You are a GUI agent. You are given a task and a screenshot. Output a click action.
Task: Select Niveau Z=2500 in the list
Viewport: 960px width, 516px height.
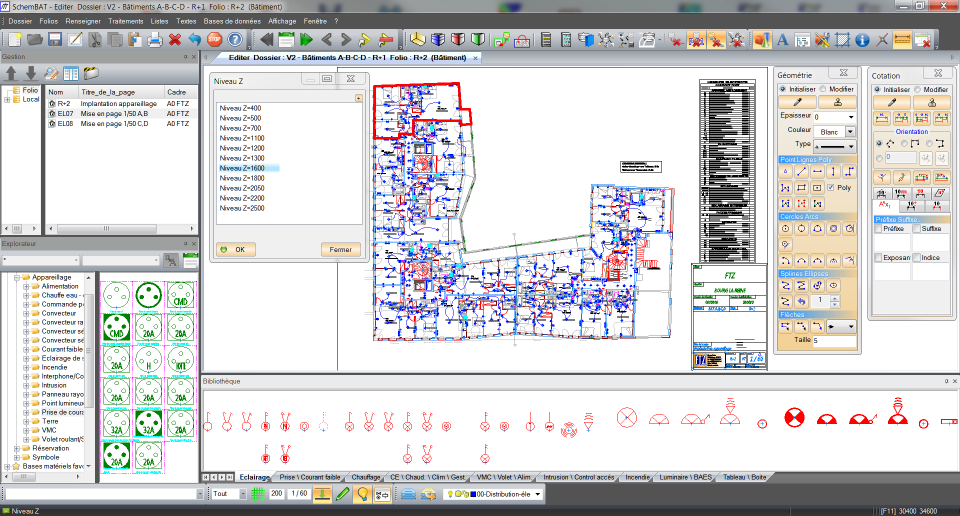point(242,208)
